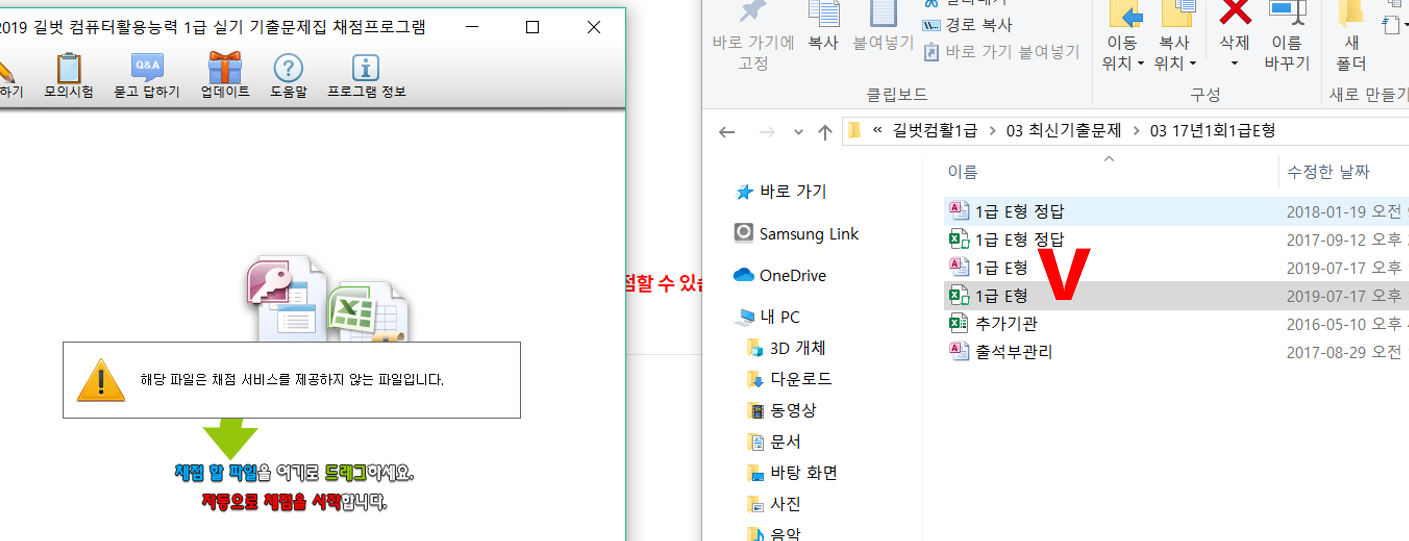Select OneDrive in the navigation pane
Screen dimensions: 1409x541
[x=792, y=275]
